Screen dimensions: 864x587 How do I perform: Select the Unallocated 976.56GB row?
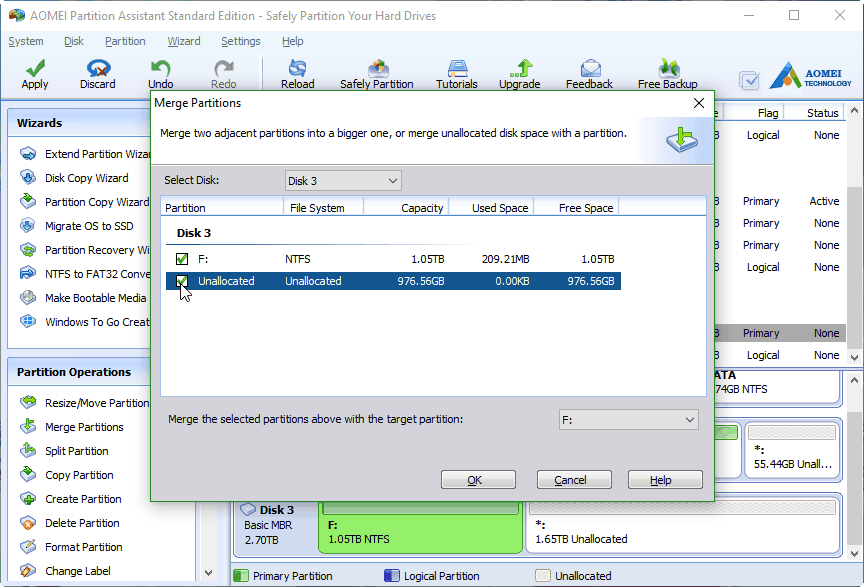point(393,281)
